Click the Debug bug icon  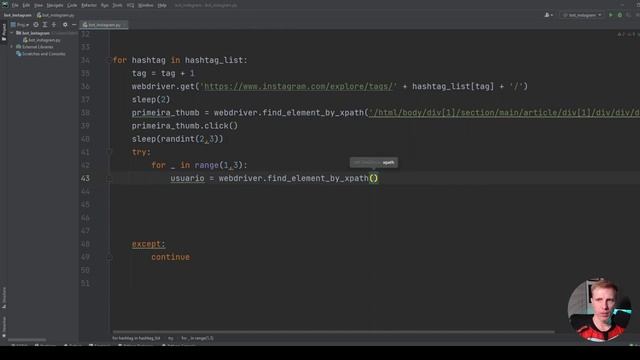(x=620, y=15)
